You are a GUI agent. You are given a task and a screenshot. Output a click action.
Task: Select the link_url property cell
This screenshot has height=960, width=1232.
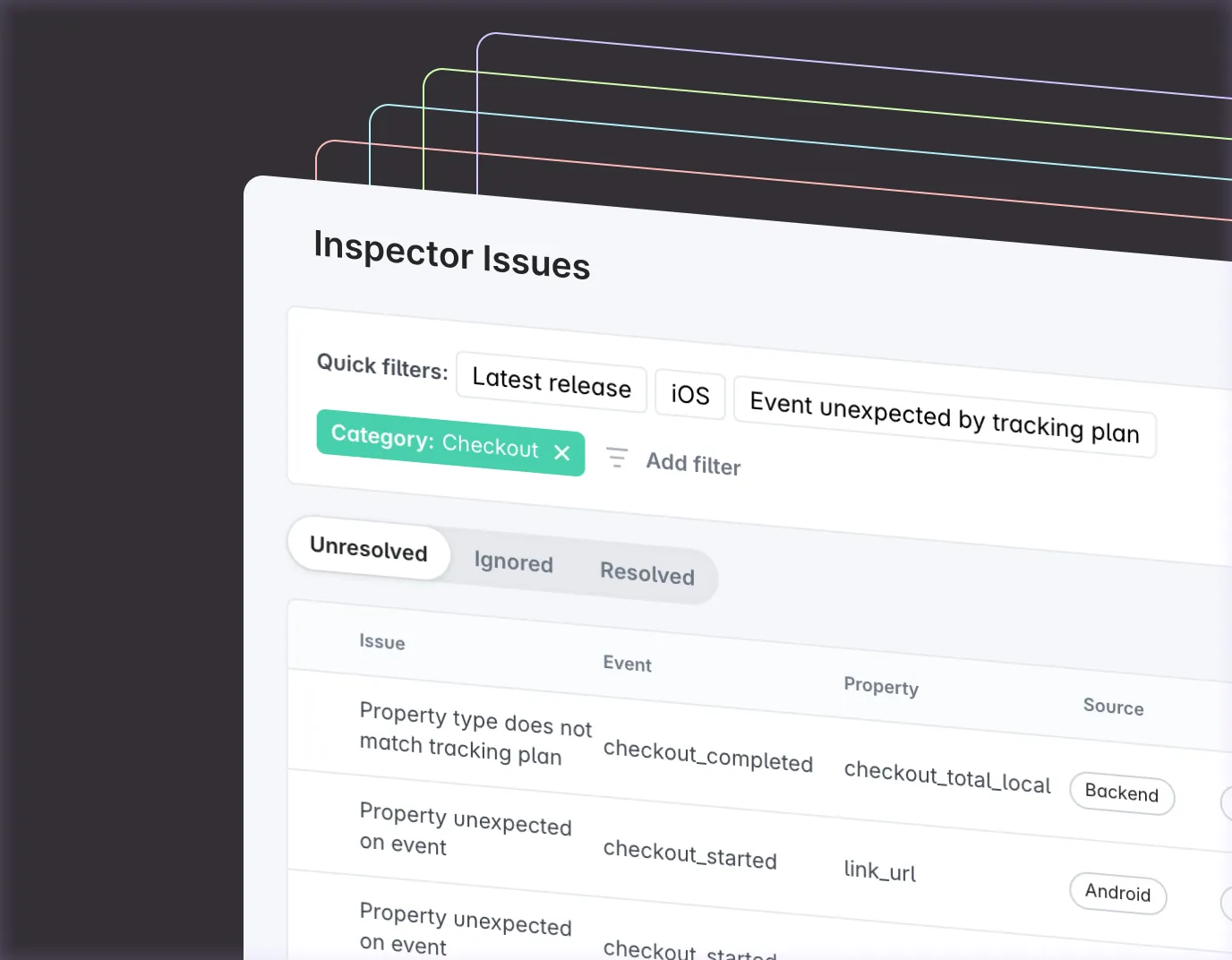click(880, 870)
